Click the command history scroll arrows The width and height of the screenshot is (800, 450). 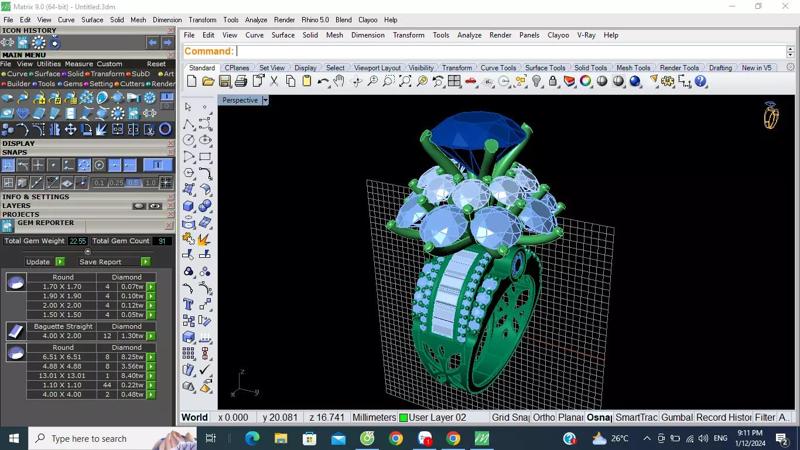pos(790,52)
